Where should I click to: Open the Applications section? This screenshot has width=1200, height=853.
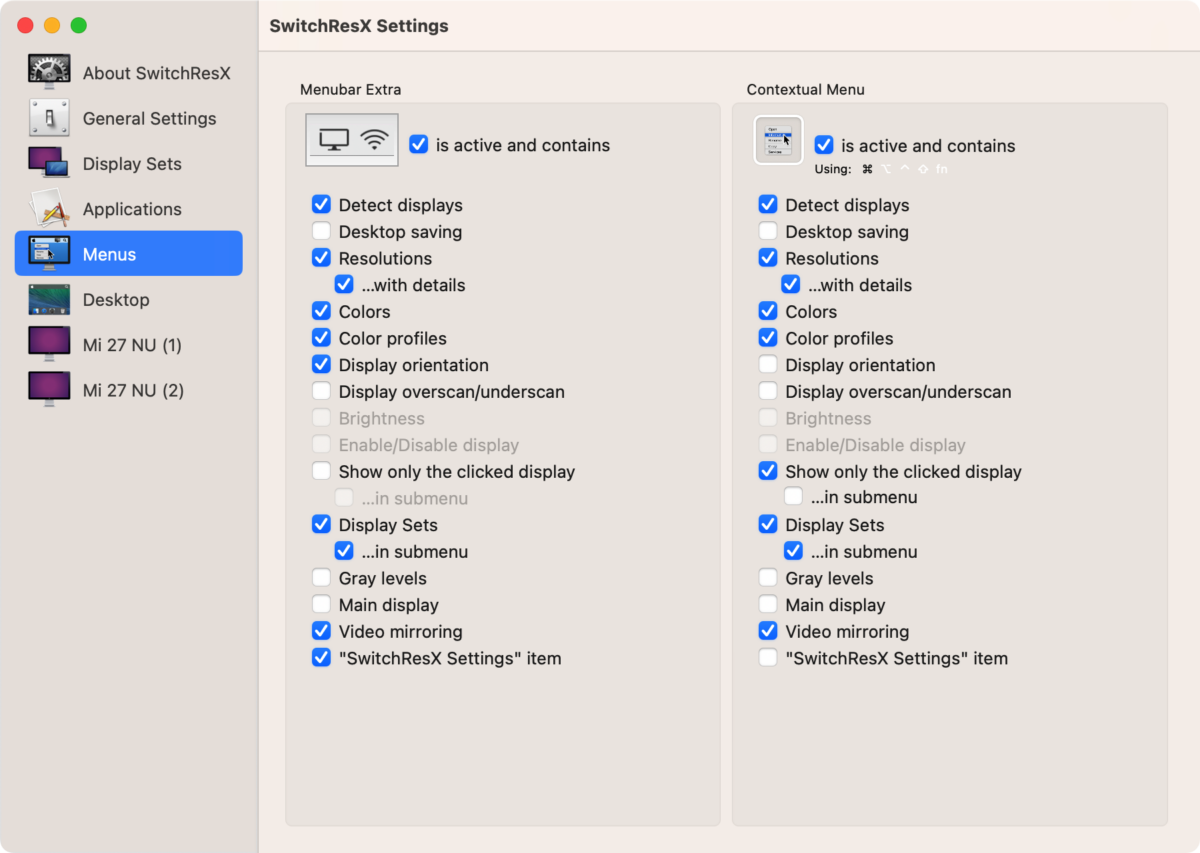129,209
